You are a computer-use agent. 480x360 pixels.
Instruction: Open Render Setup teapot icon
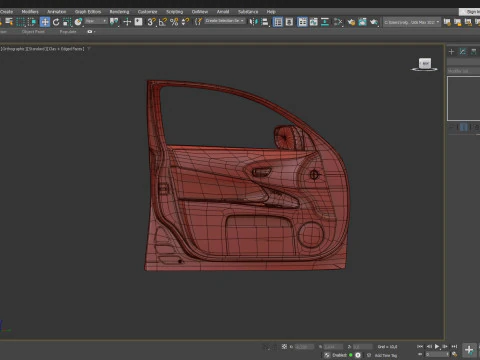pyautogui.click(x=351, y=22)
